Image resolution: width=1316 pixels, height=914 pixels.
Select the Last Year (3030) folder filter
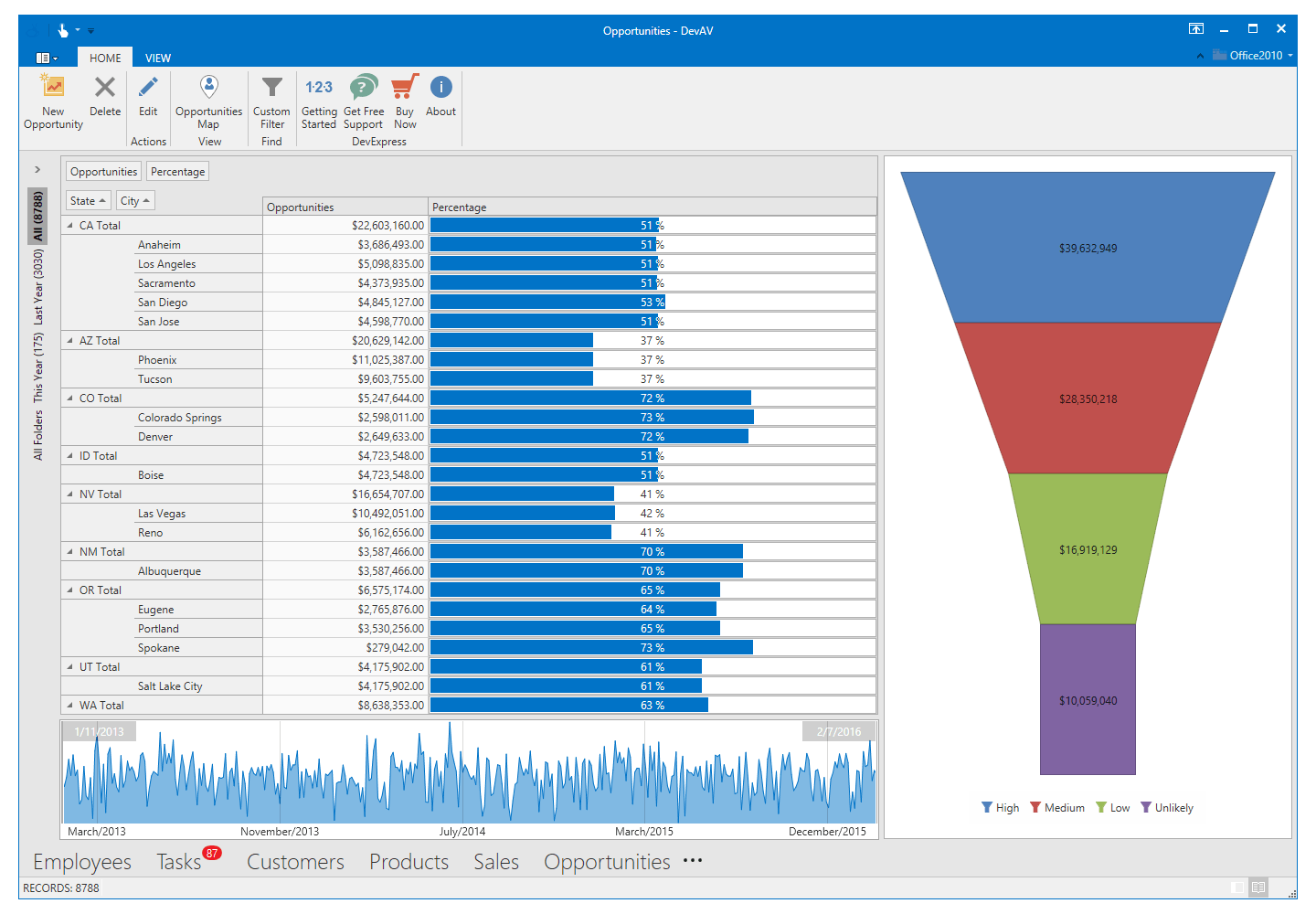click(x=38, y=287)
